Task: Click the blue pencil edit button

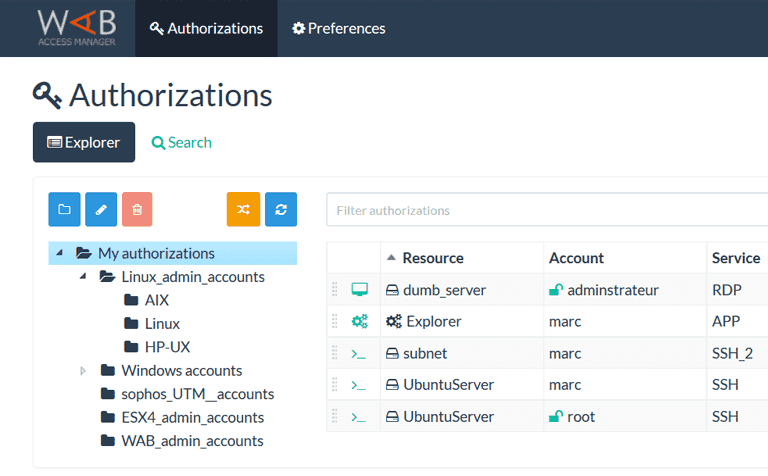Action: (x=101, y=209)
